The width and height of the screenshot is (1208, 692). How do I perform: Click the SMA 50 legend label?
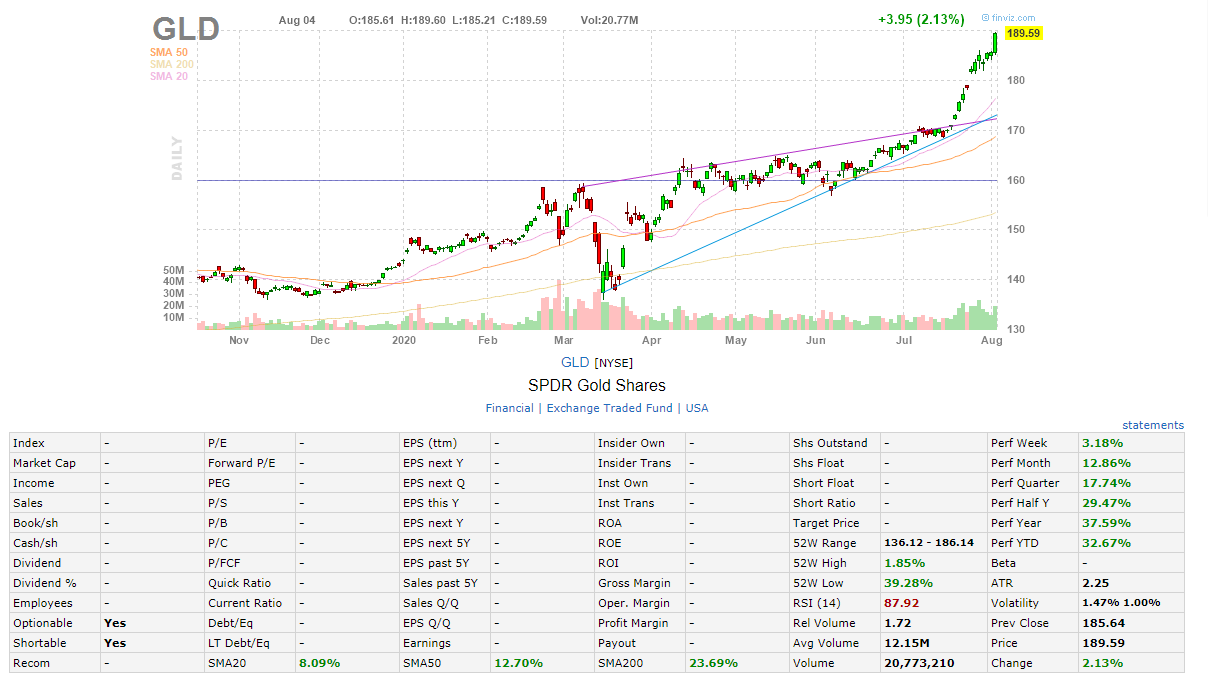tap(168, 52)
